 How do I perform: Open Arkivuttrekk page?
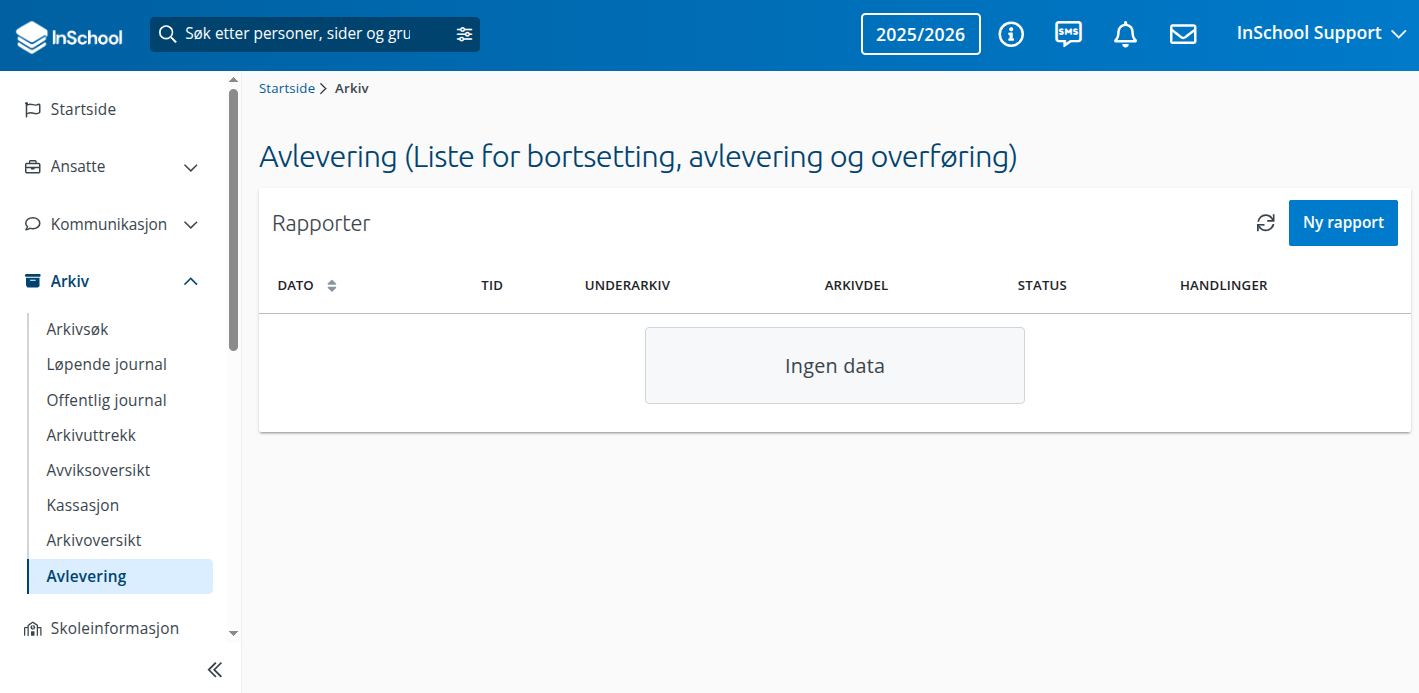(x=91, y=435)
